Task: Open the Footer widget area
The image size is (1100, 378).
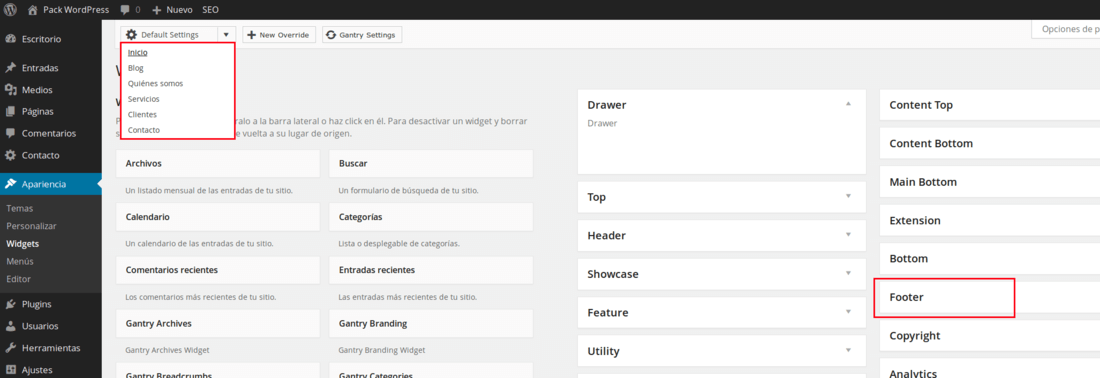Action: click(989, 297)
